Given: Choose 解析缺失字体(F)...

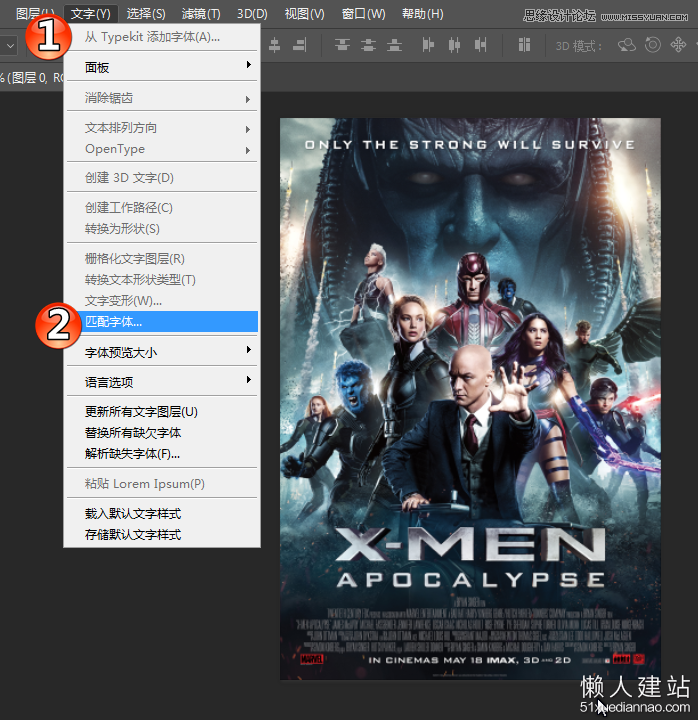Looking at the screenshot, I should [162, 454].
